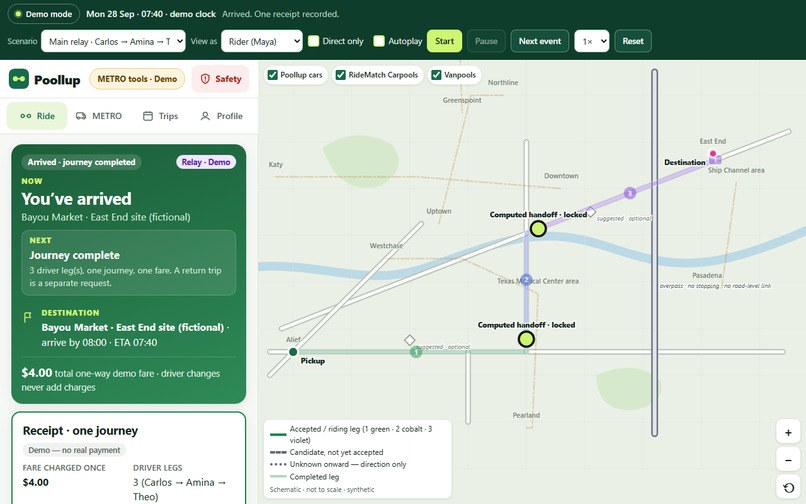806x504 pixels.
Task: Click the $4.00 fare charged value
Action: tap(35, 482)
